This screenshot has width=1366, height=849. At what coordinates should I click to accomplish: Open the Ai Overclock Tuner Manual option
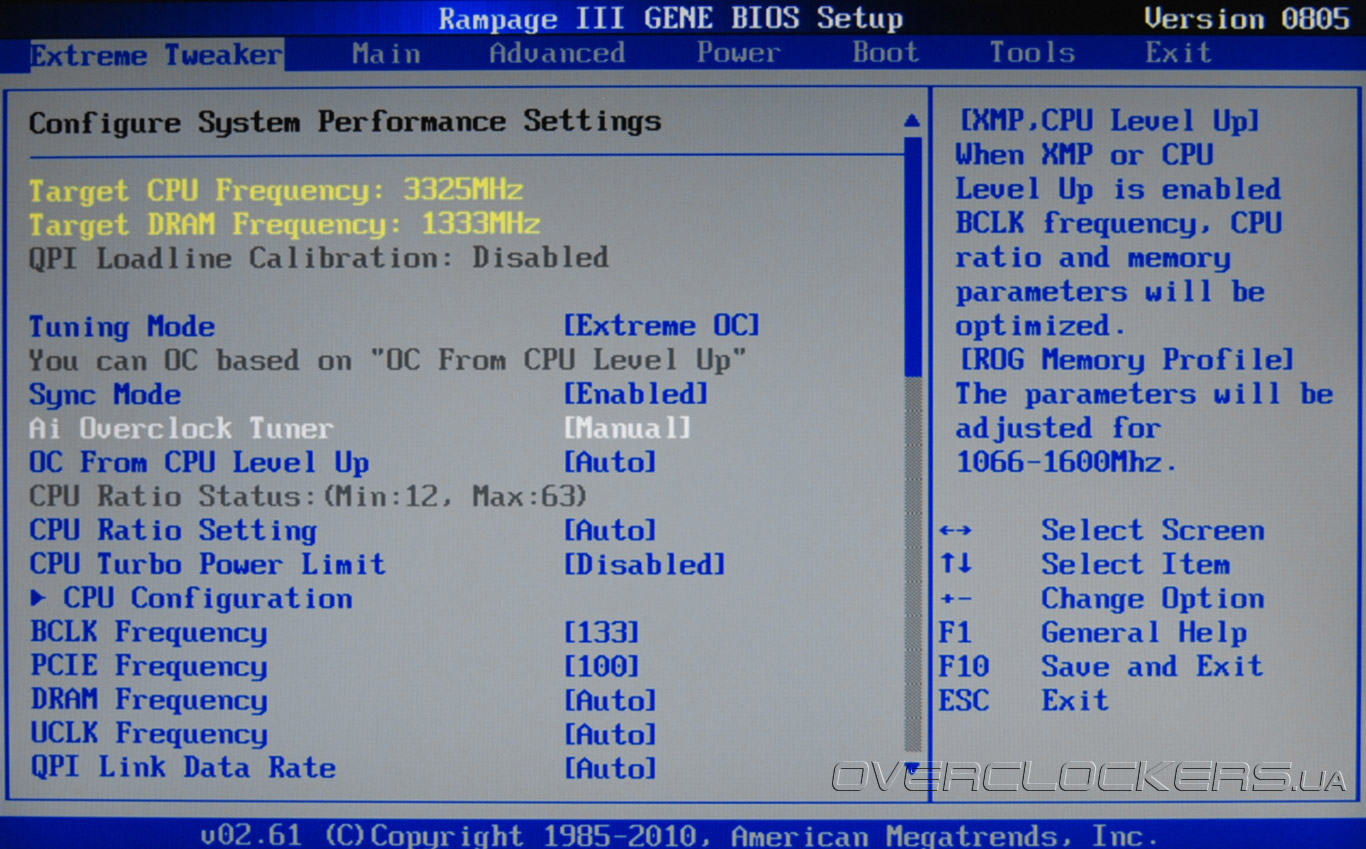tap(627, 428)
